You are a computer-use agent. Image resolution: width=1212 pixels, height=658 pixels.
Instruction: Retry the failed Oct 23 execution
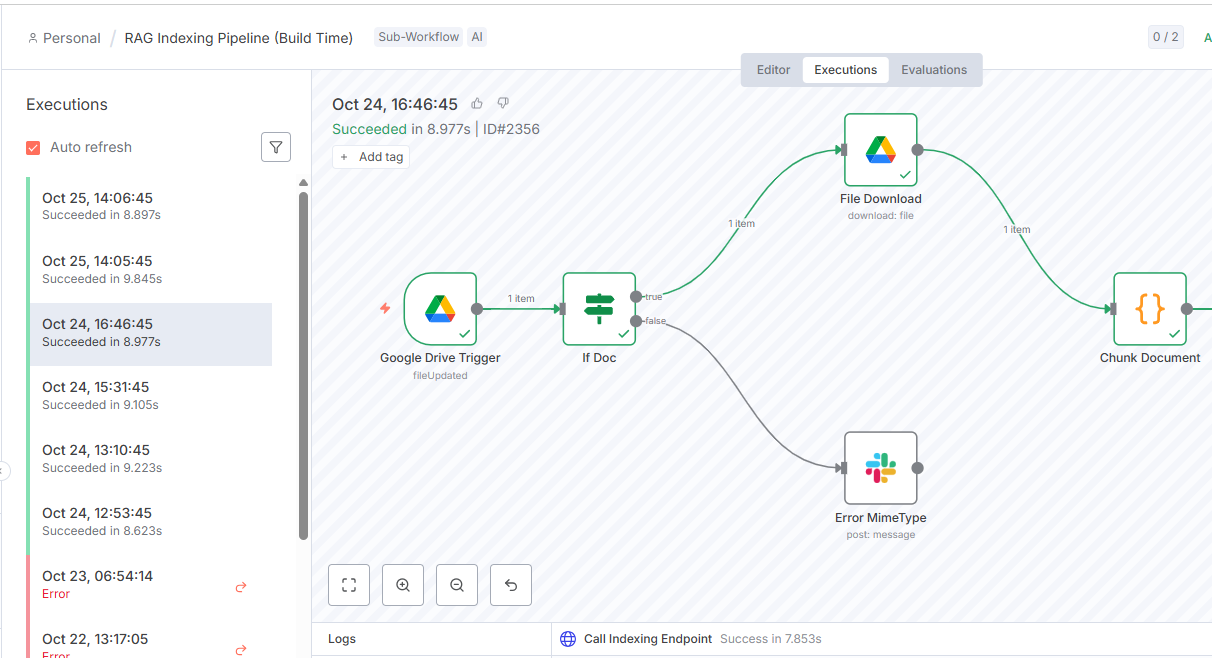pyautogui.click(x=240, y=587)
